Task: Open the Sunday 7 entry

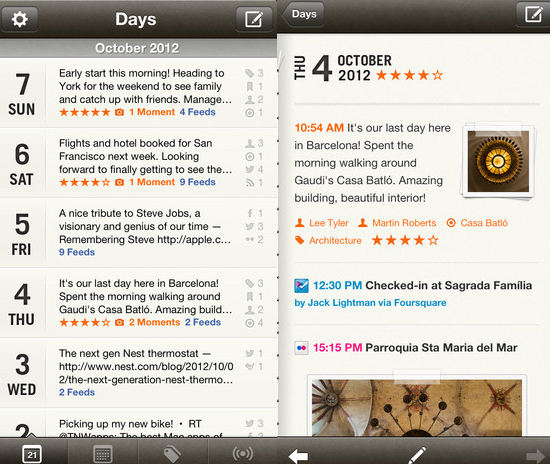Action: [139, 93]
